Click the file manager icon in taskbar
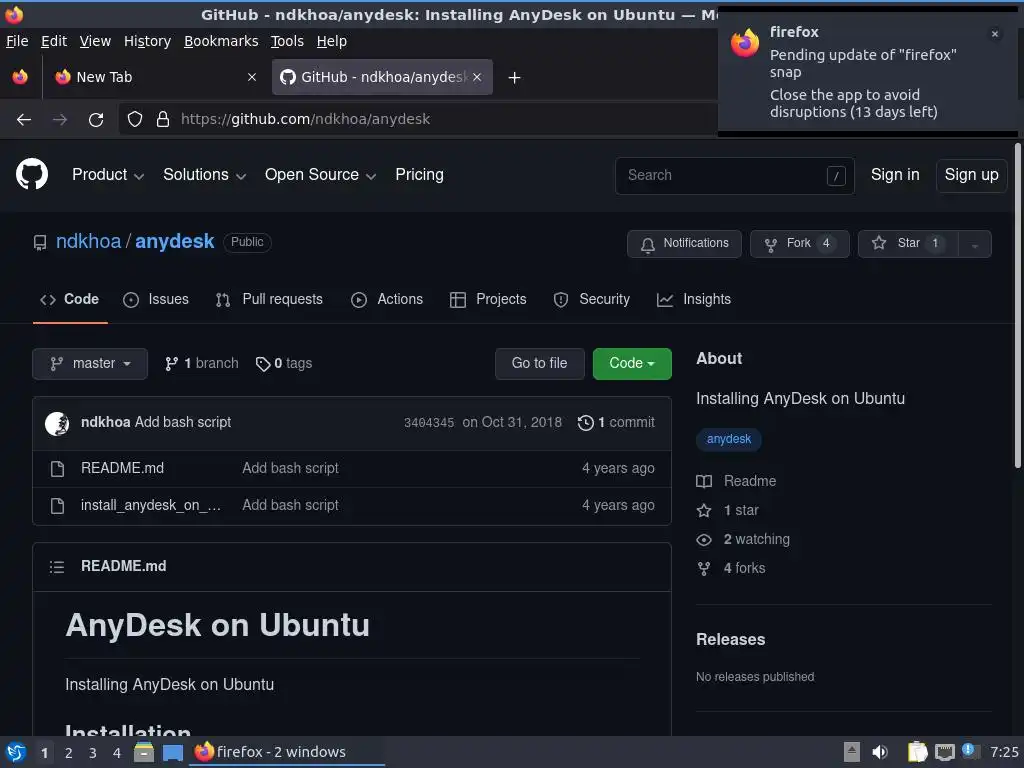The width and height of the screenshot is (1024, 768). pos(144,752)
